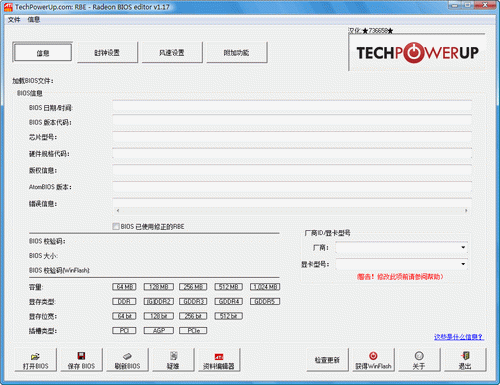Click left arrow of error info scrollbar
This screenshot has height=385, width=500.
118,211
